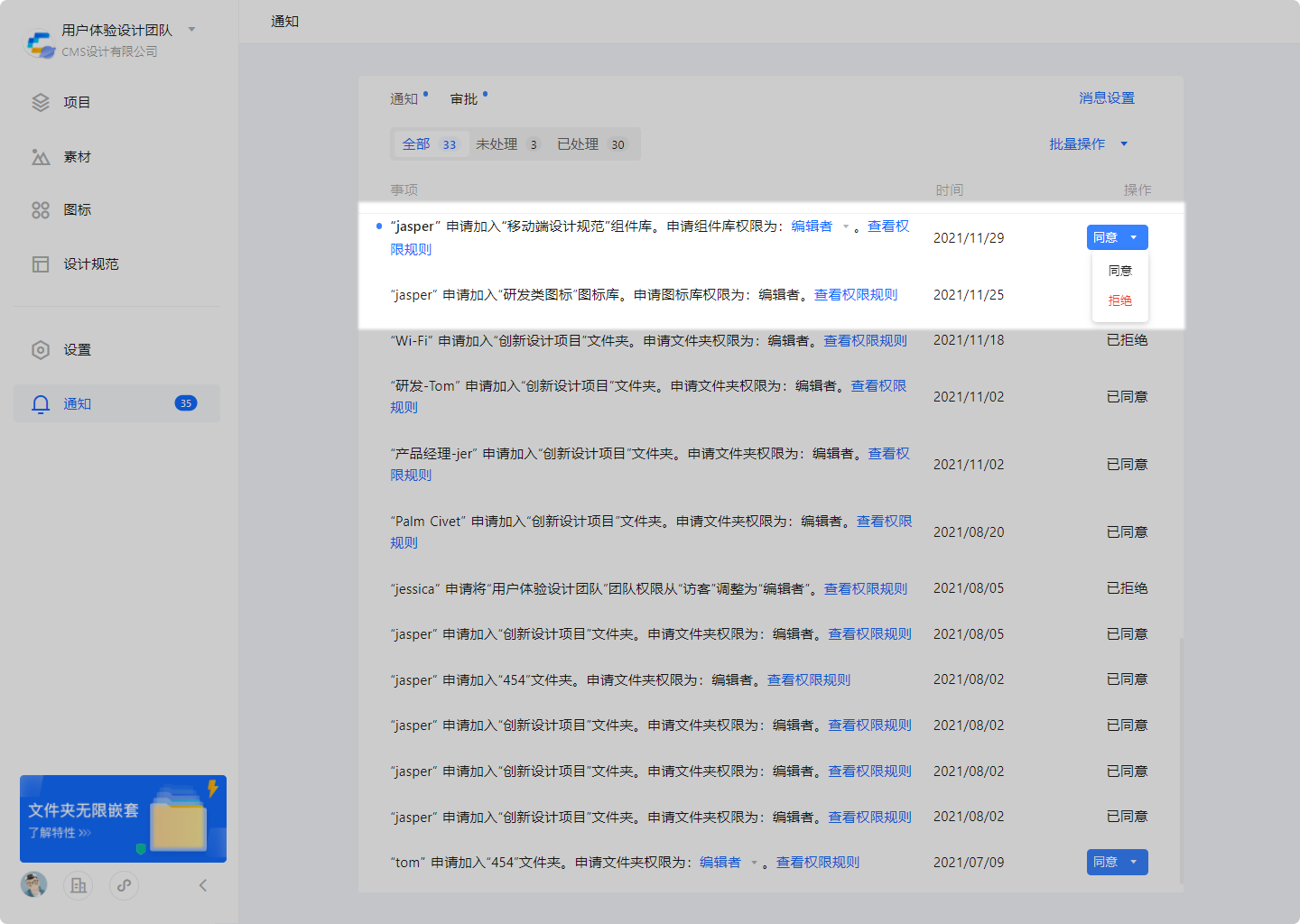Click the 设计规范 sidebar label
Image resolution: width=1300 pixels, height=924 pixels.
pyautogui.click(x=91, y=264)
